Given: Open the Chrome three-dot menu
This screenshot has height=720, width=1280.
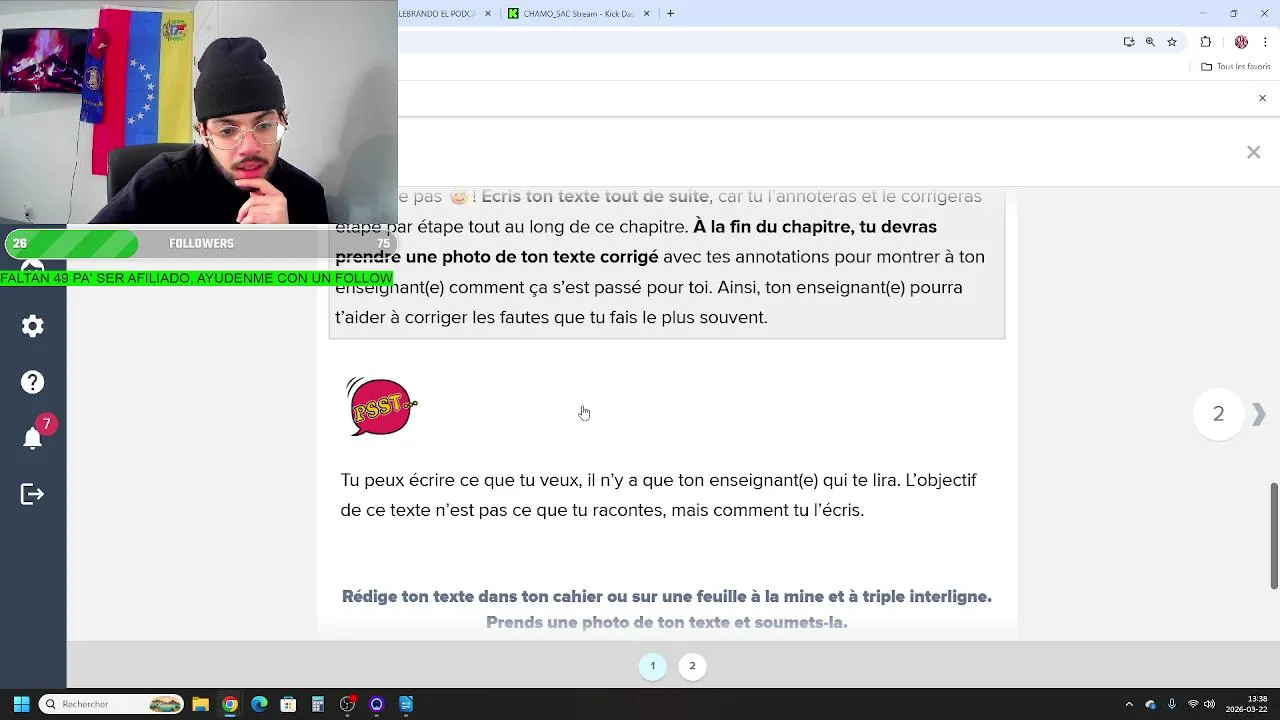Looking at the screenshot, I should tap(1263, 42).
